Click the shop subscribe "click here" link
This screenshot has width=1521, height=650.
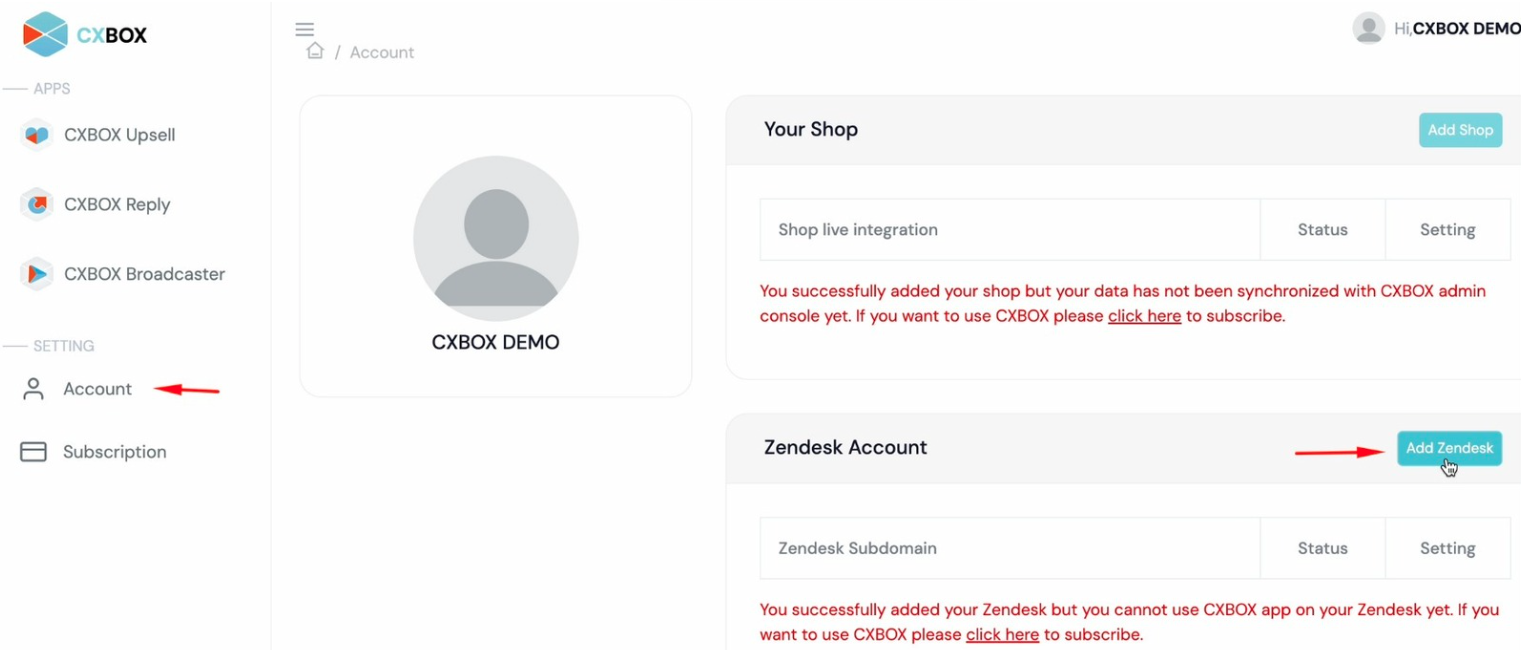1144,316
